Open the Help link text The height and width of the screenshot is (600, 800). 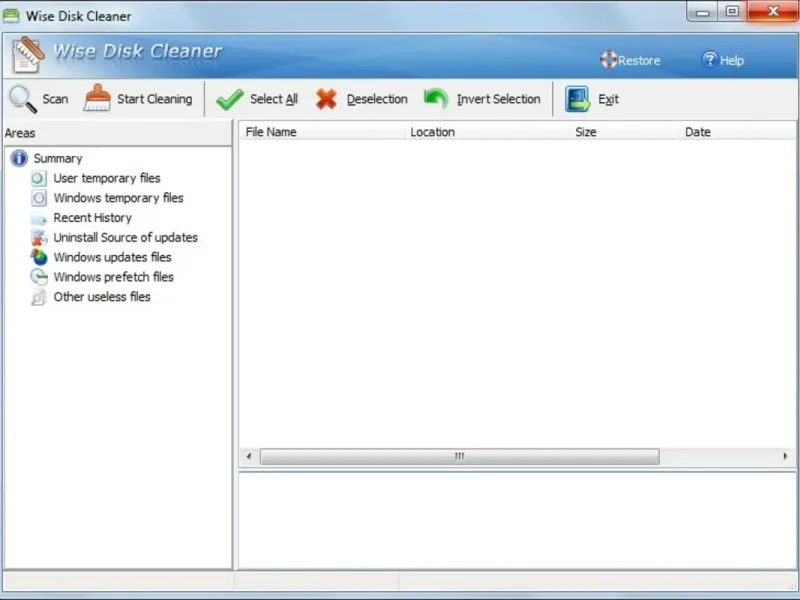pos(732,61)
